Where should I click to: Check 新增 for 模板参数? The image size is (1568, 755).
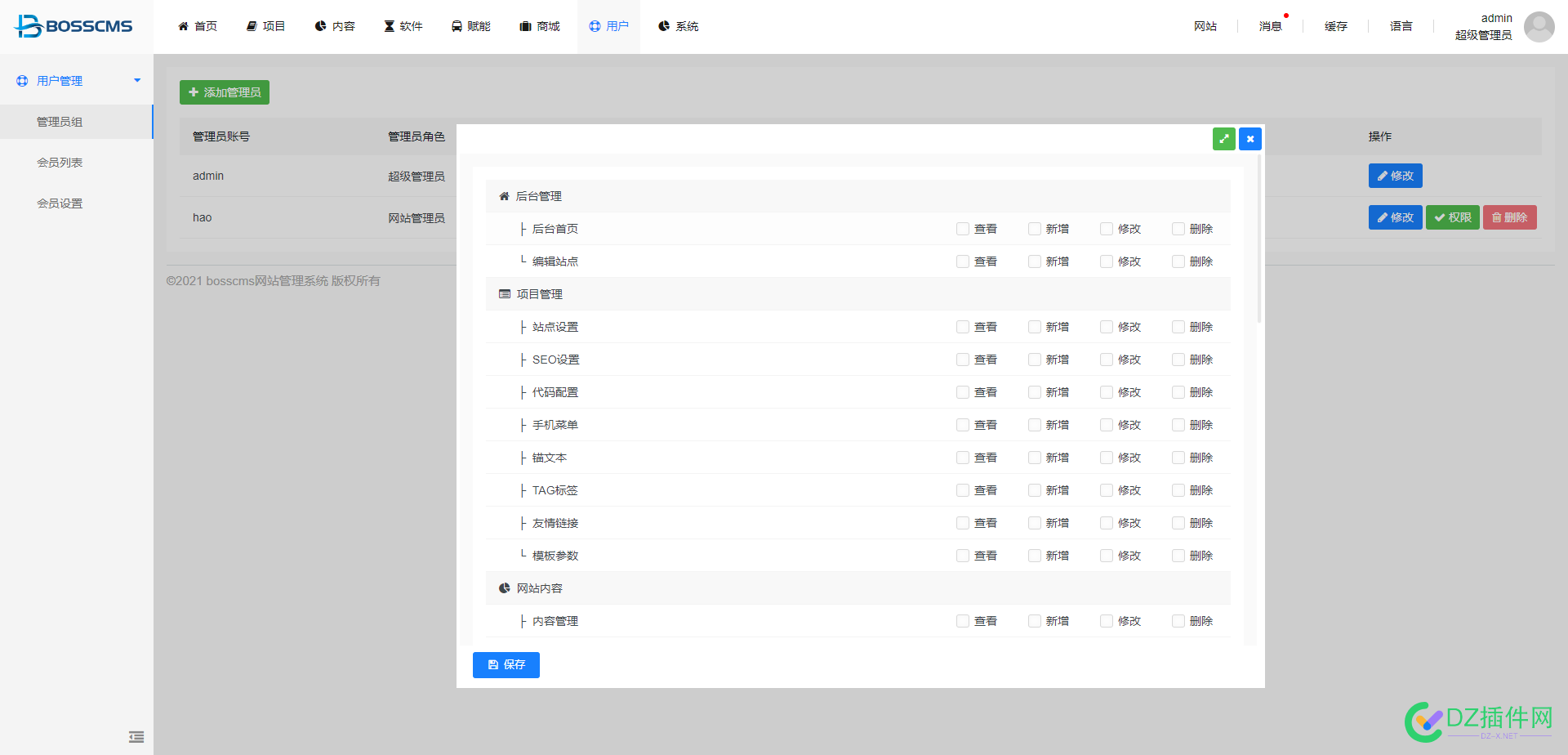click(x=1035, y=556)
